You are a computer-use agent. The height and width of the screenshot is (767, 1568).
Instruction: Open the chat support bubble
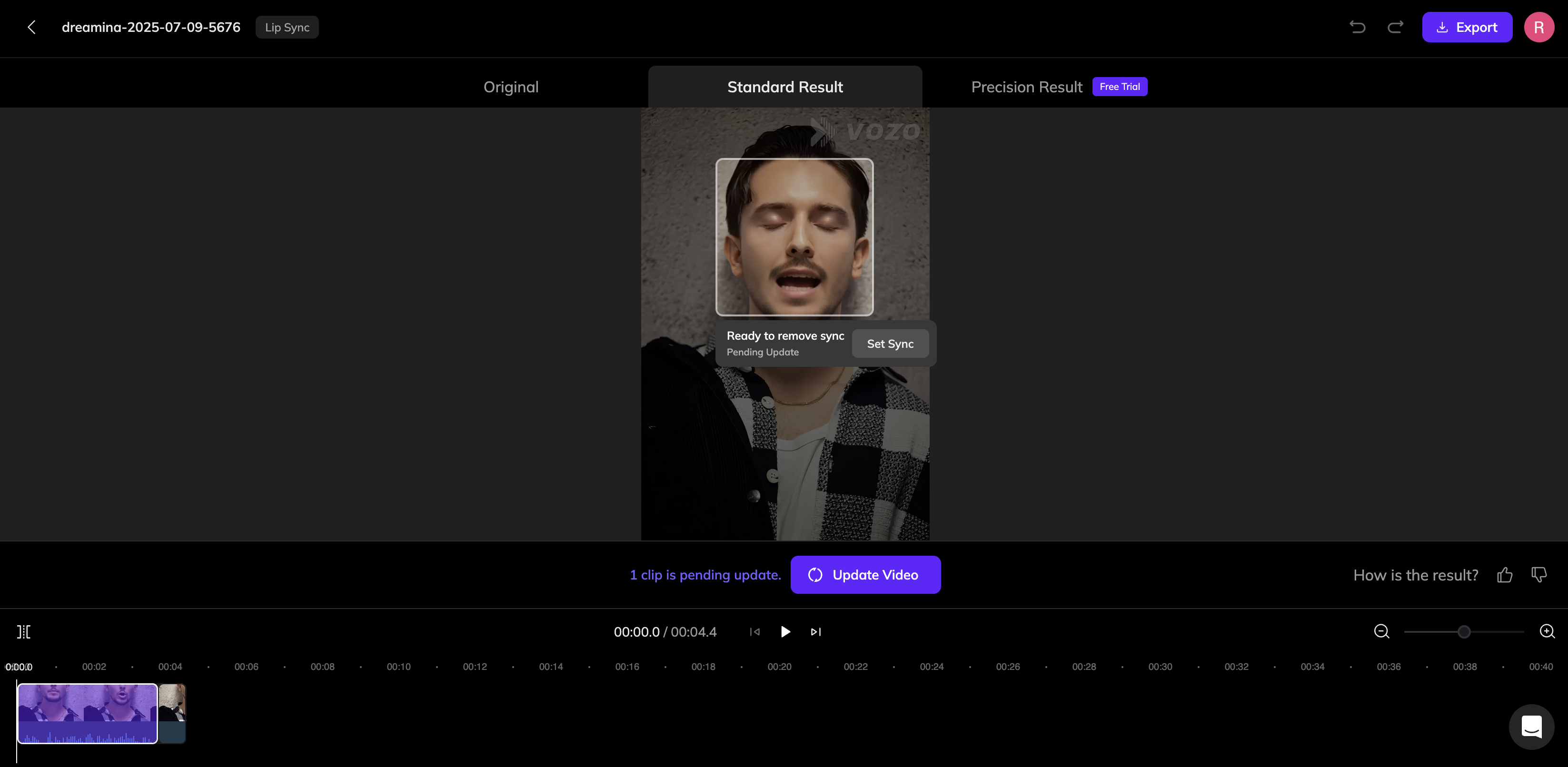tap(1531, 726)
